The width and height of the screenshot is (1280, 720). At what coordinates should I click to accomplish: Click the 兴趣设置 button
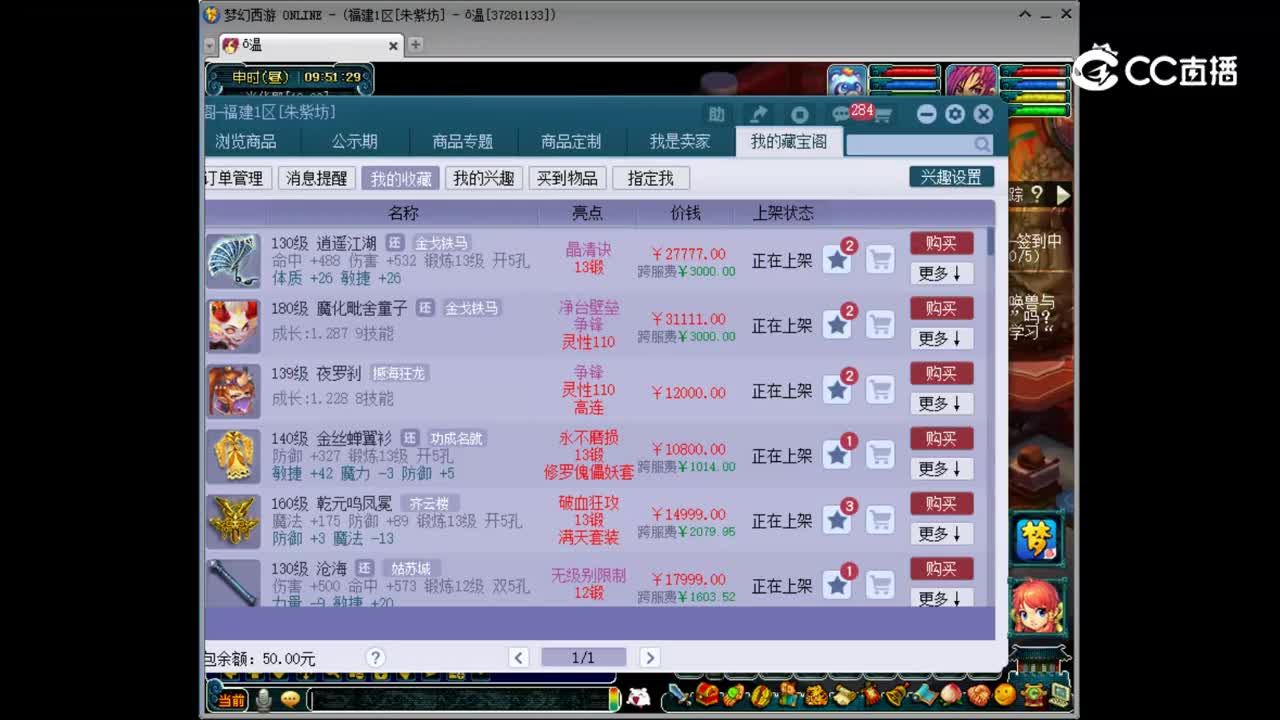951,177
